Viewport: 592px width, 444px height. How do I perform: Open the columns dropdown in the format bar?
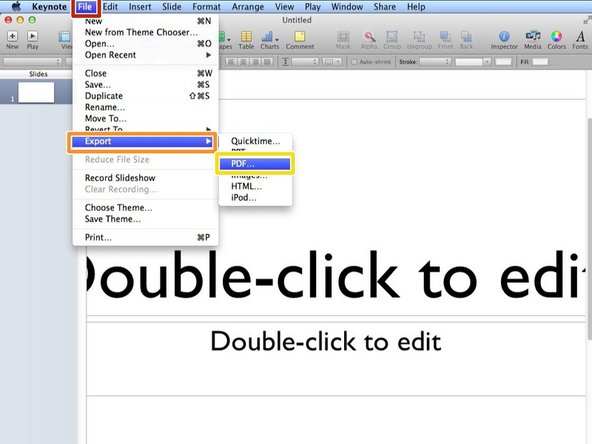[332, 62]
